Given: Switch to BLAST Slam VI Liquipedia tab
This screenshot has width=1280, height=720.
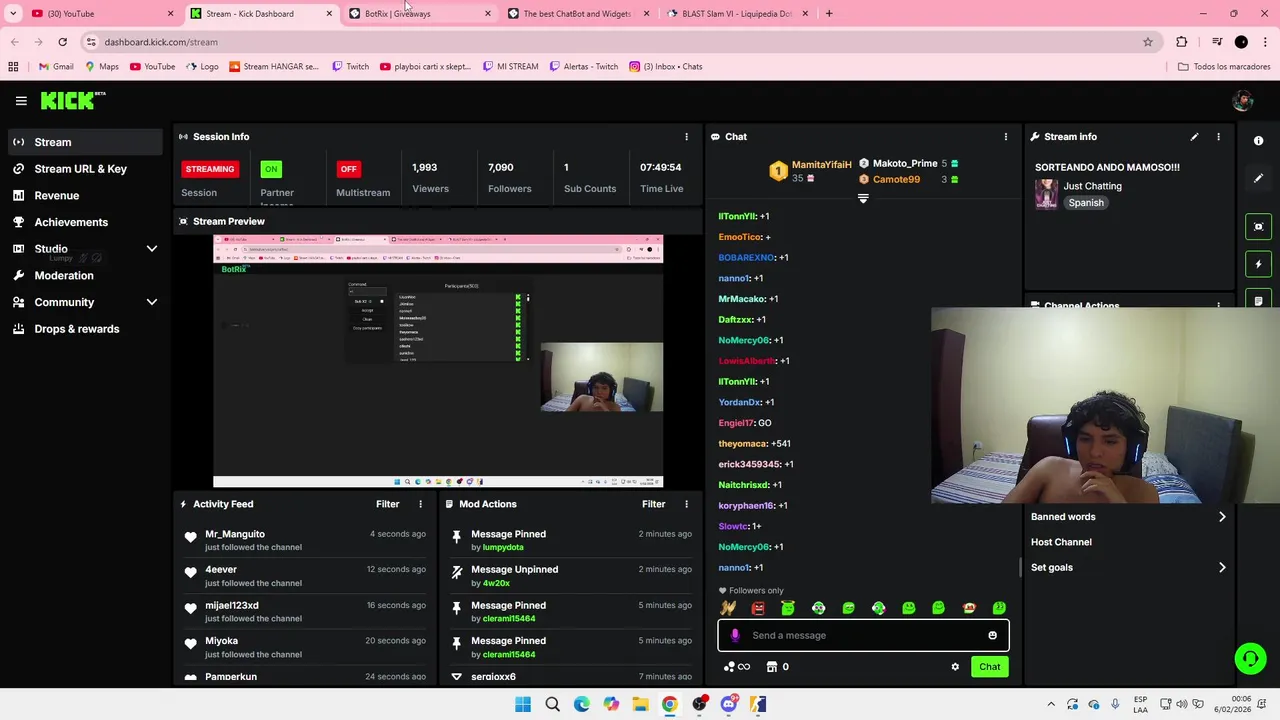Looking at the screenshot, I should (x=737, y=14).
